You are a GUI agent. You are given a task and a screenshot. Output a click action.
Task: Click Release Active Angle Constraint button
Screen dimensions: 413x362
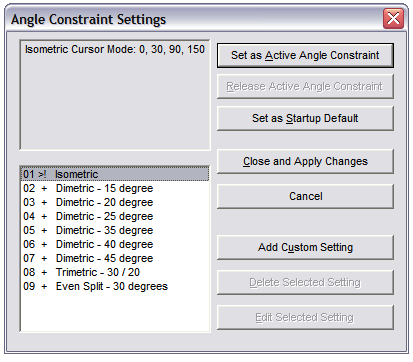click(305, 87)
